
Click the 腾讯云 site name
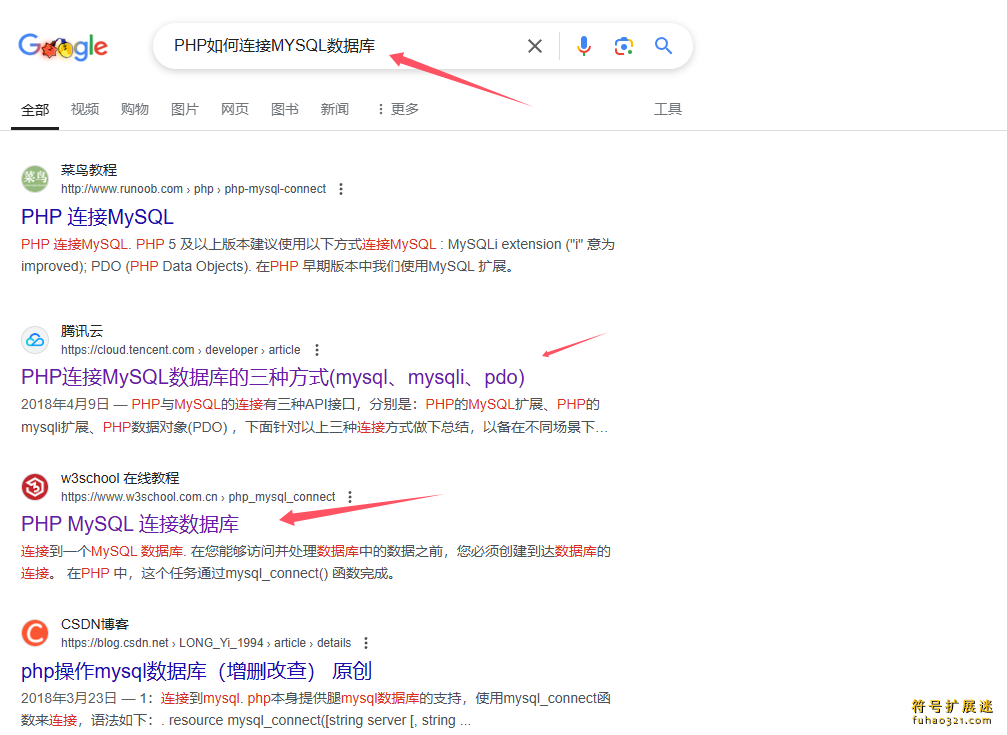82,332
